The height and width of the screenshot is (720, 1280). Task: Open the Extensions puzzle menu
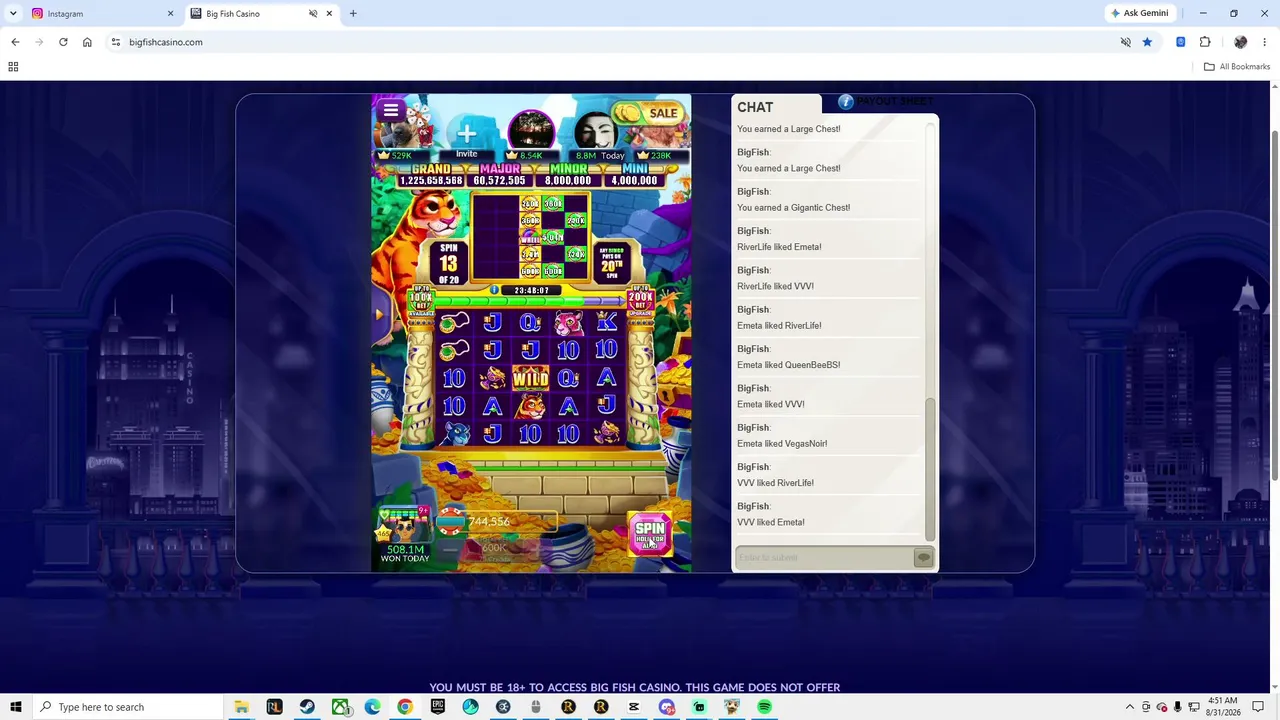click(x=1205, y=42)
